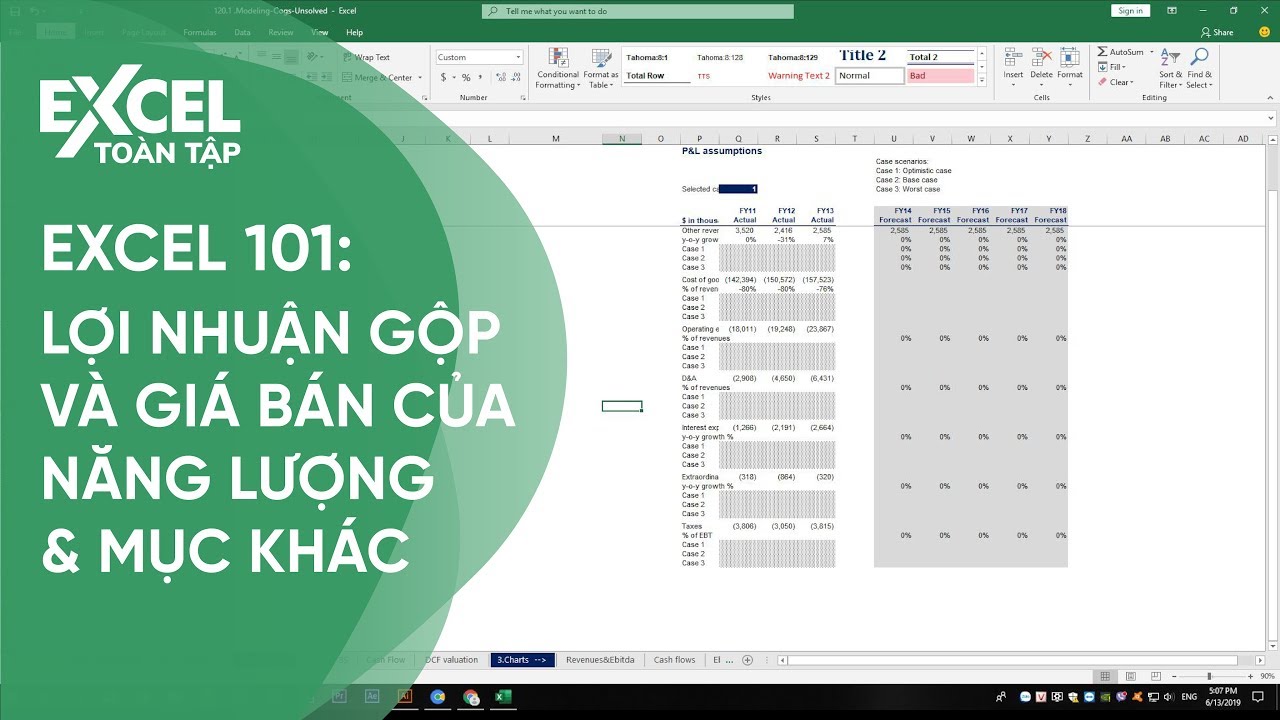
Task: Switch to Page Break Preview
Action: pos(1154,677)
